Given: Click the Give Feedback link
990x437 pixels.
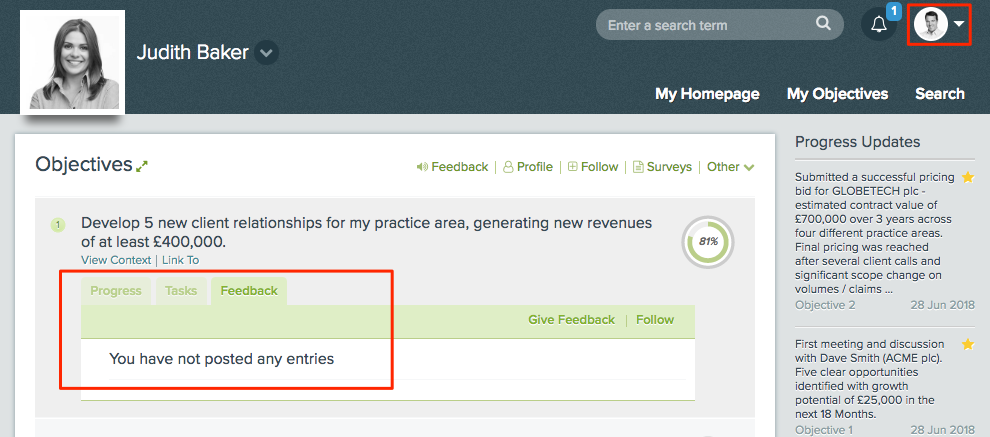Looking at the screenshot, I should [x=571, y=320].
